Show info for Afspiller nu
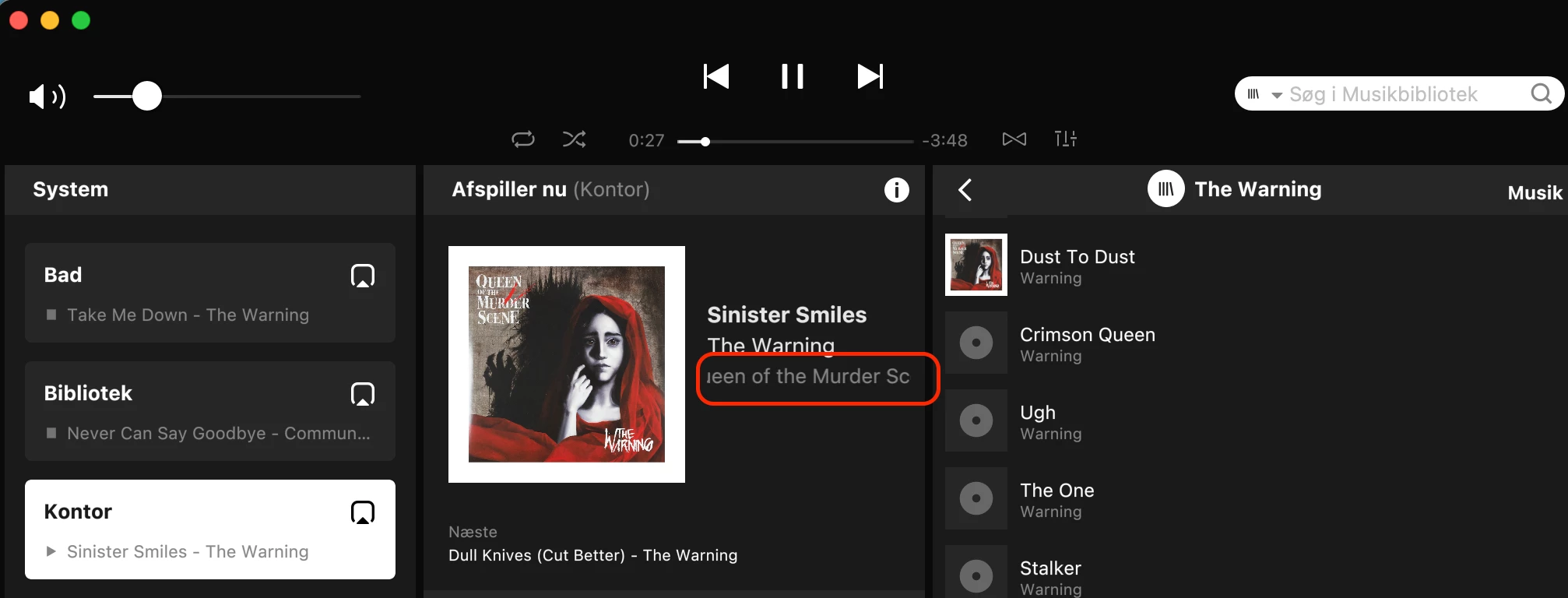 pos(897,190)
